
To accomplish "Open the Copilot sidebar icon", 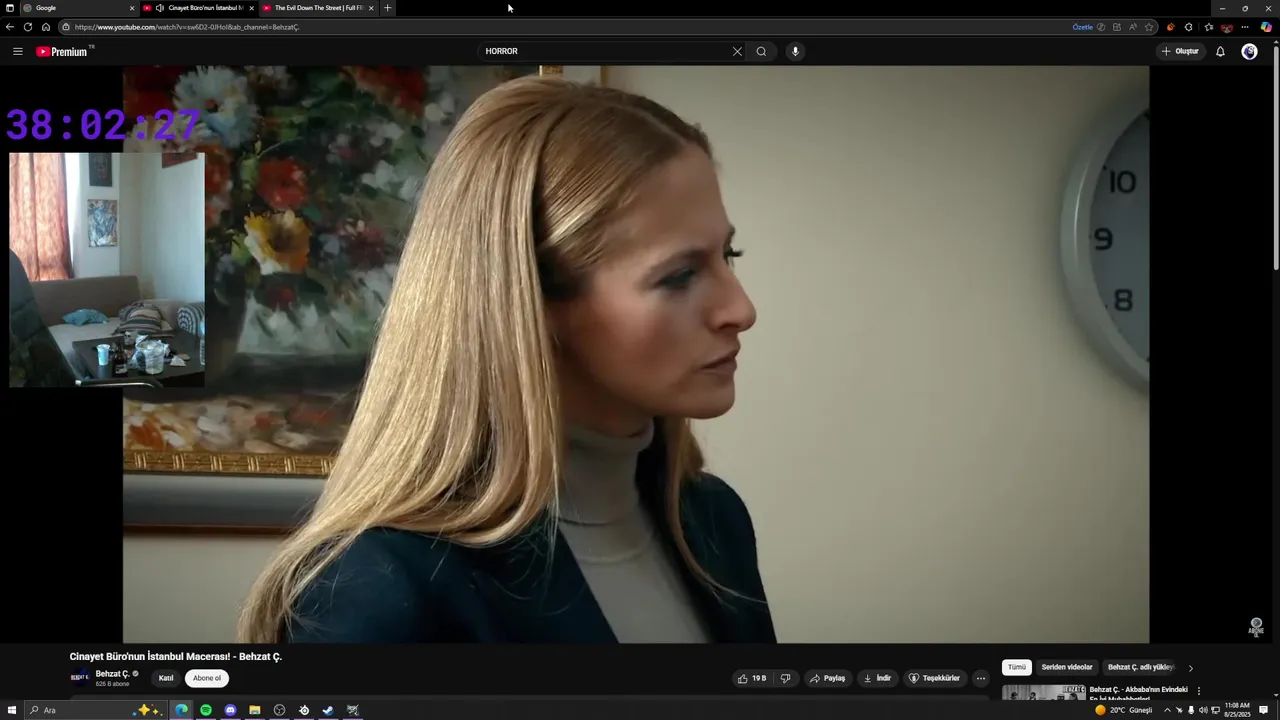I will 1266,27.
